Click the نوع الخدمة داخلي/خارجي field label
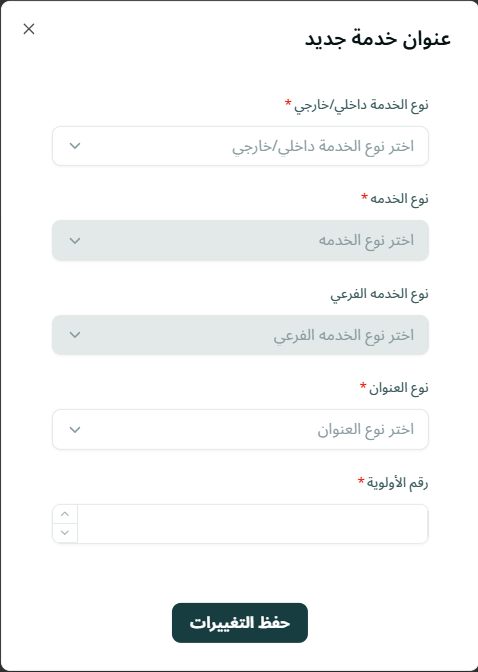Viewport: 478px width, 672px height. pyautogui.click(x=361, y=105)
